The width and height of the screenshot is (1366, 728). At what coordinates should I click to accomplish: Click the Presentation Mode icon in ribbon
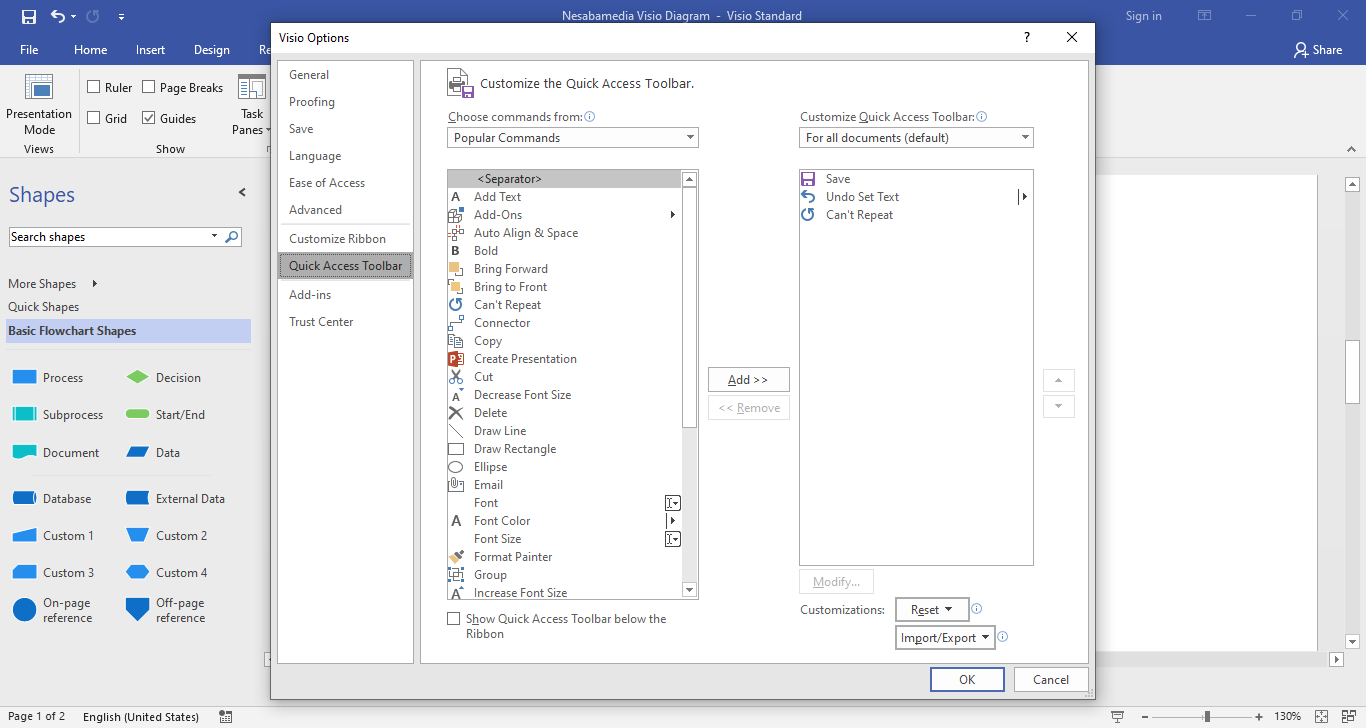coord(39,88)
